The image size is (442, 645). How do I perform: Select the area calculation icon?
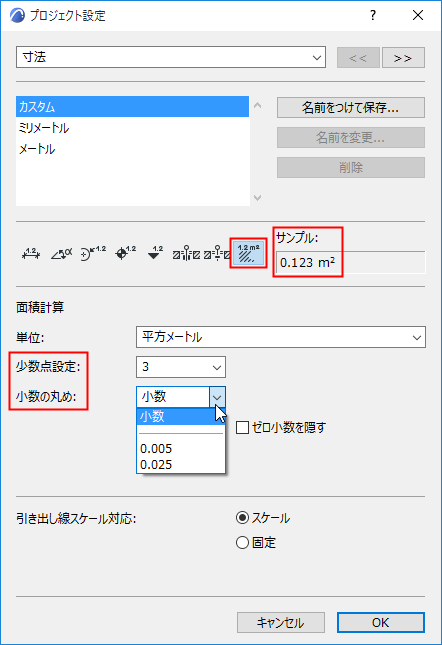[x=248, y=253]
